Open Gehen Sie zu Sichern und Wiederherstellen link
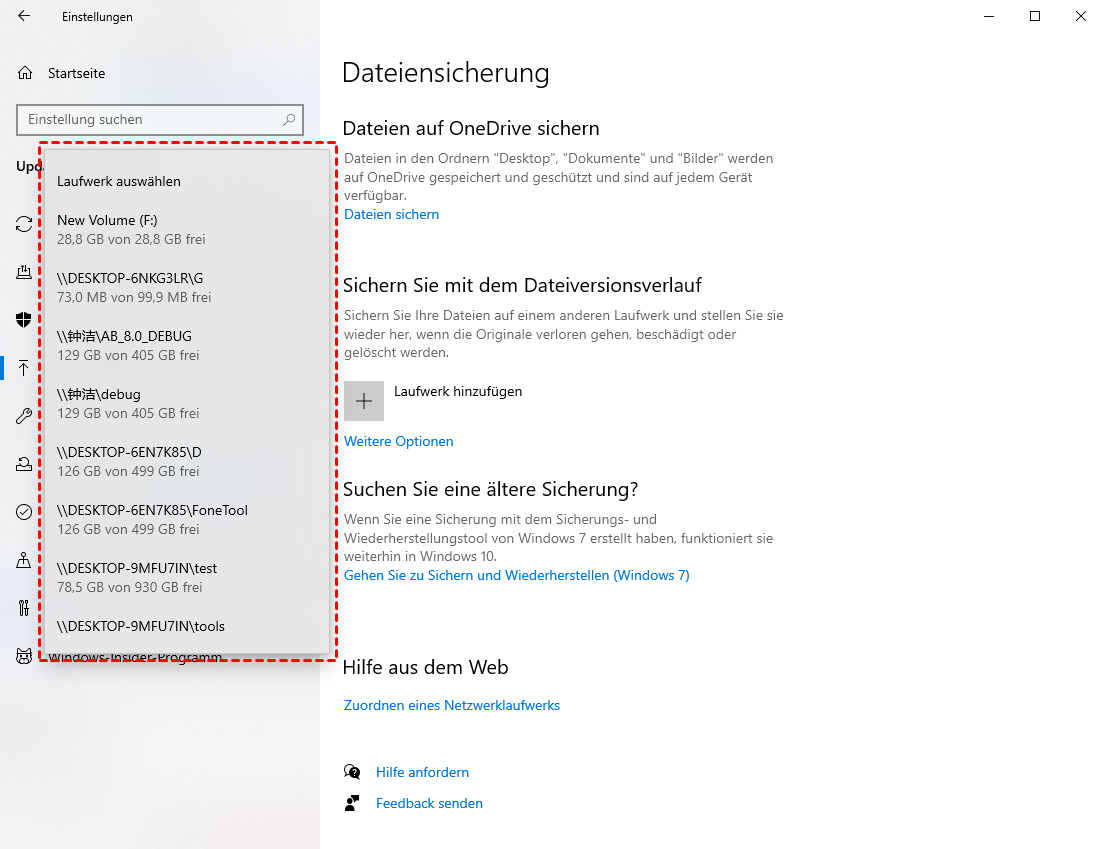Image resolution: width=1104 pixels, height=849 pixels. tap(516, 575)
